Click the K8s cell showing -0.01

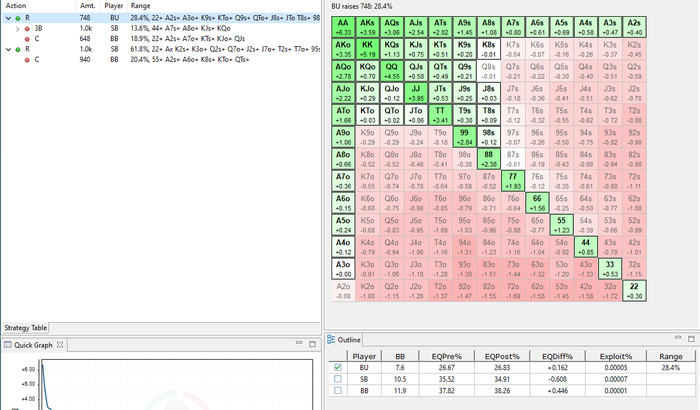click(488, 49)
